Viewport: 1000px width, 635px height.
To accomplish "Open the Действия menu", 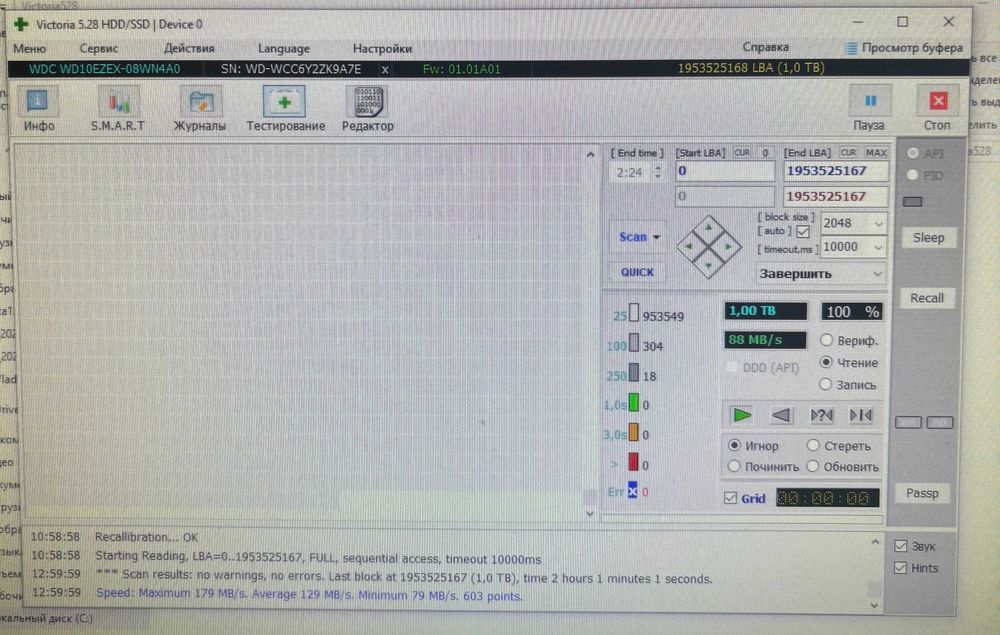I will [189, 48].
